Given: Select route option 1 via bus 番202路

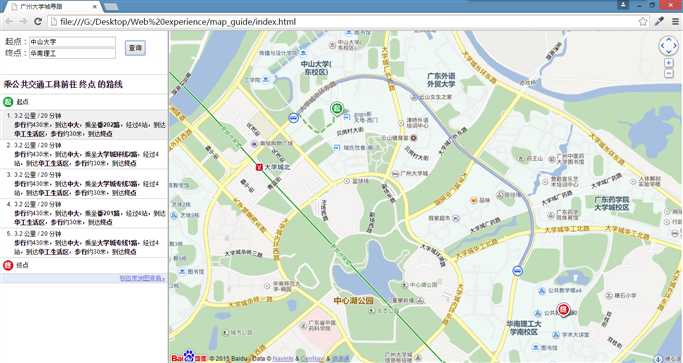Looking at the screenshot, I should (84, 125).
